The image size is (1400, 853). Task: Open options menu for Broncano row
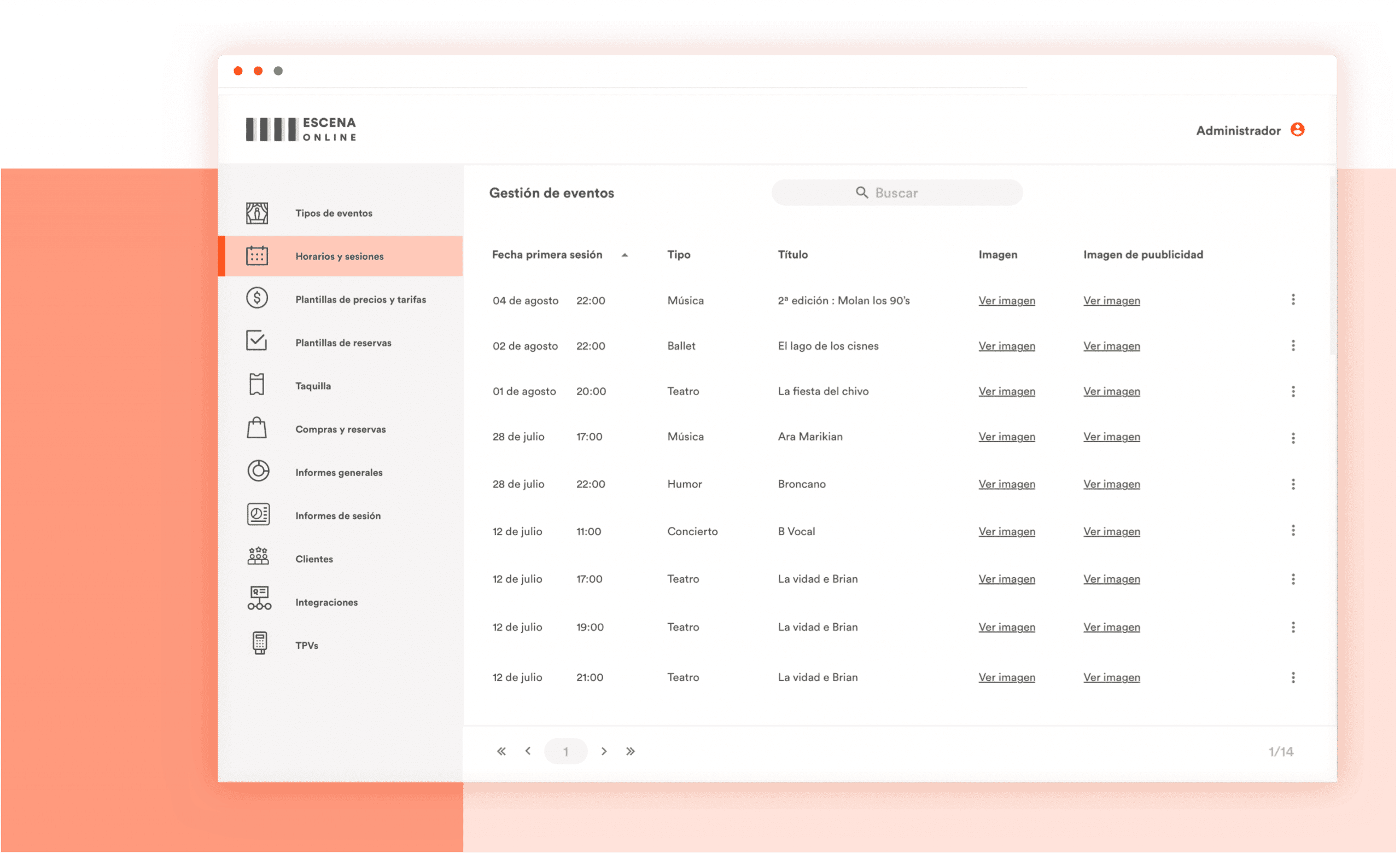[1294, 484]
